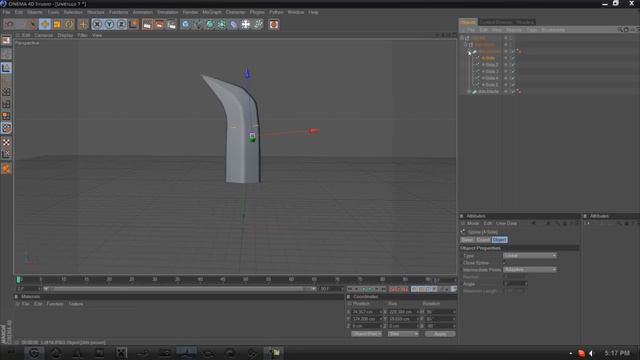Viewport: 640px width, 360px height.
Task: Click the orange system tray icon
Action: coord(581,353)
